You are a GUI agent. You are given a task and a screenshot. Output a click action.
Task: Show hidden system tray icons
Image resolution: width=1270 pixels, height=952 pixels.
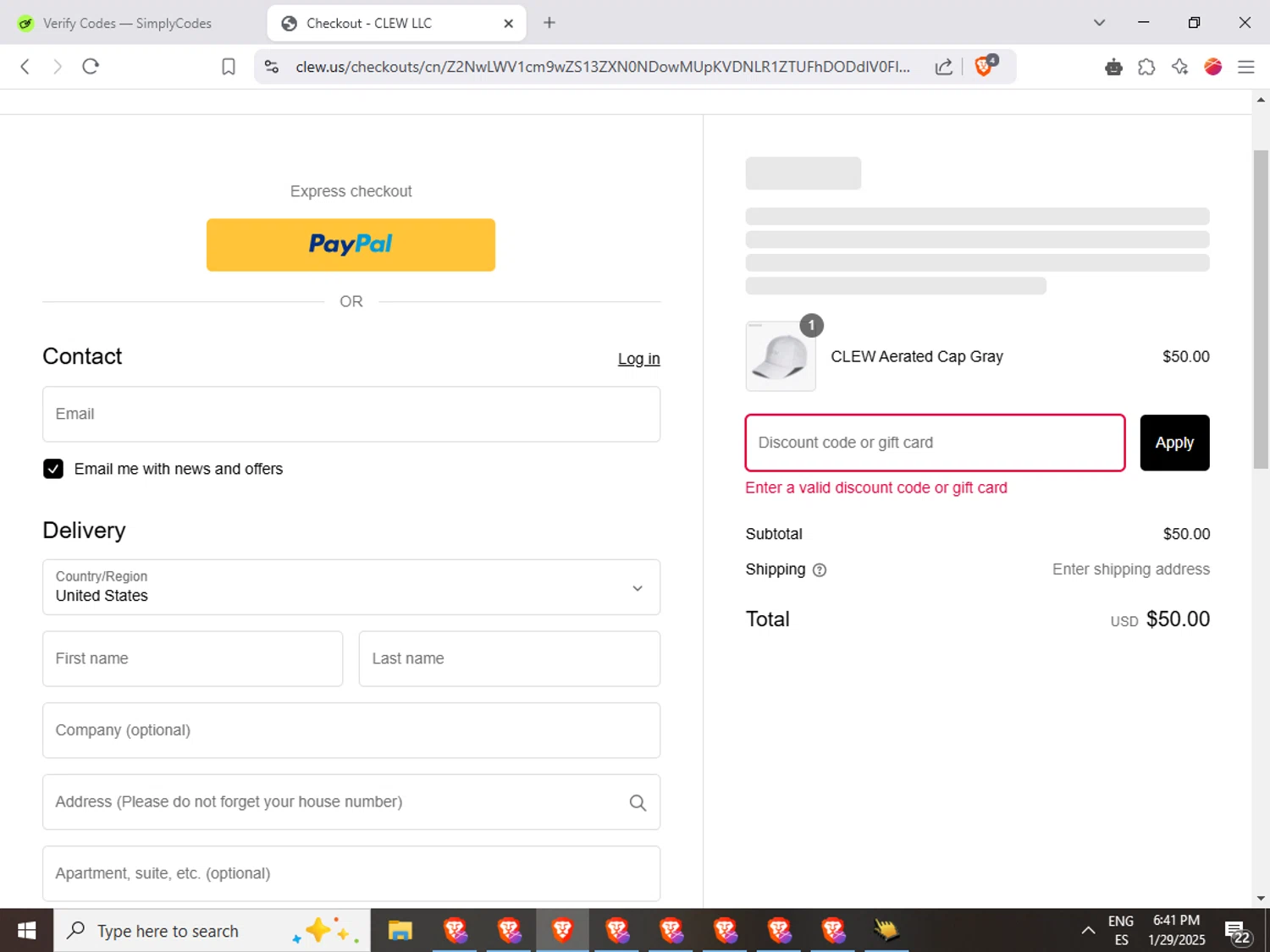point(1088,931)
